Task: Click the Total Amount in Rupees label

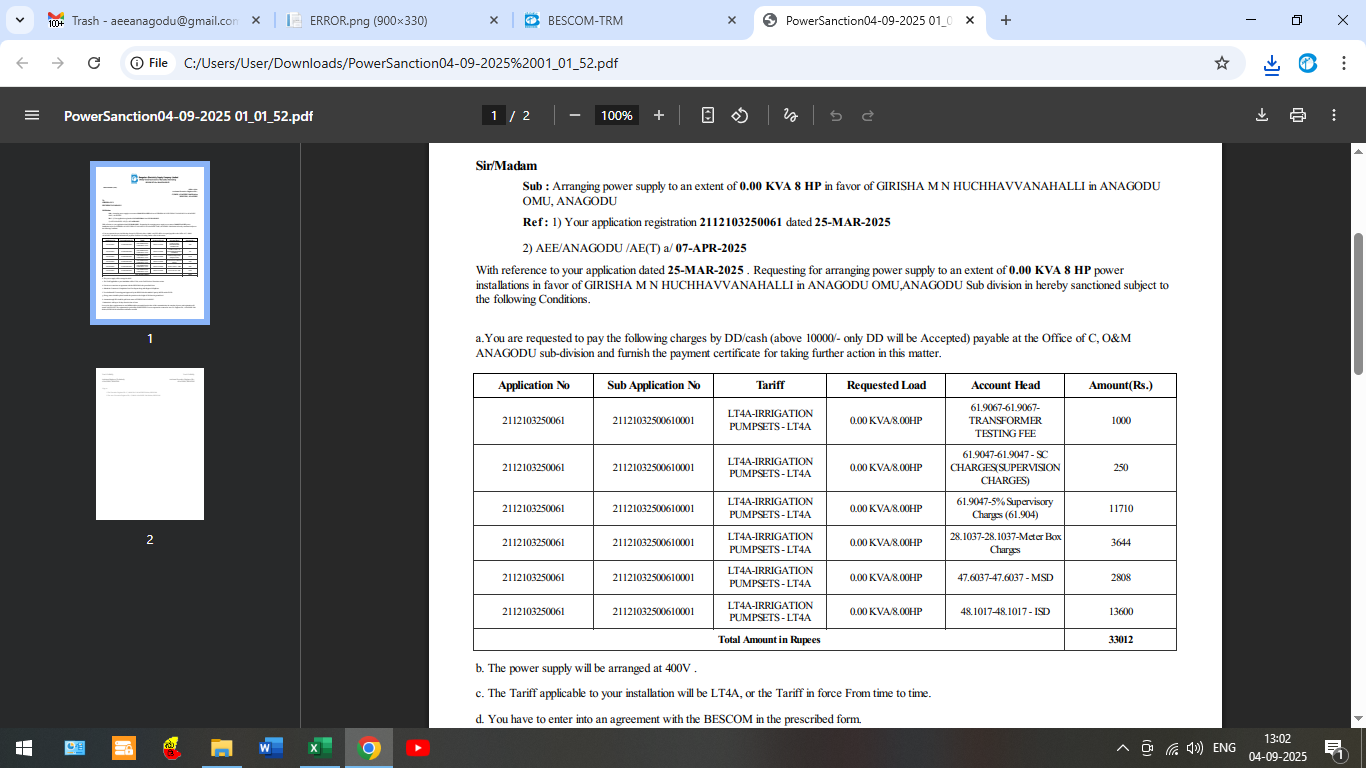Action: tap(769, 640)
